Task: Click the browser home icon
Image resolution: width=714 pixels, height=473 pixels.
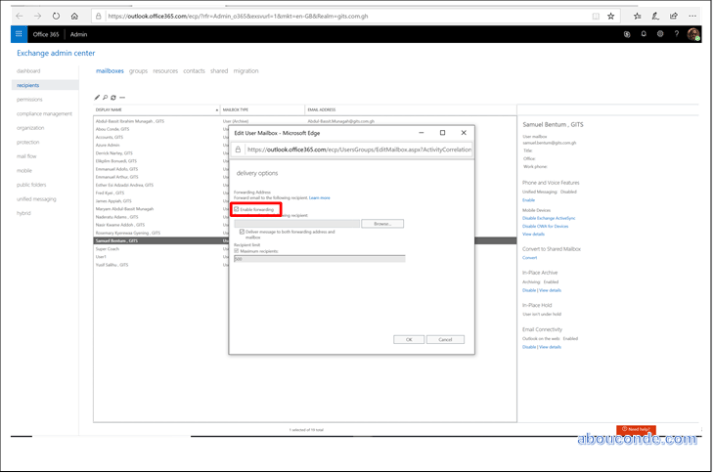Action: [x=75, y=16]
